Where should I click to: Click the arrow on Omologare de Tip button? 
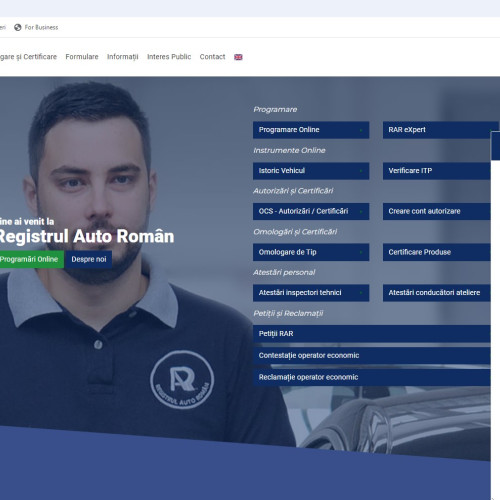pyautogui.click(x=361, y=252)
